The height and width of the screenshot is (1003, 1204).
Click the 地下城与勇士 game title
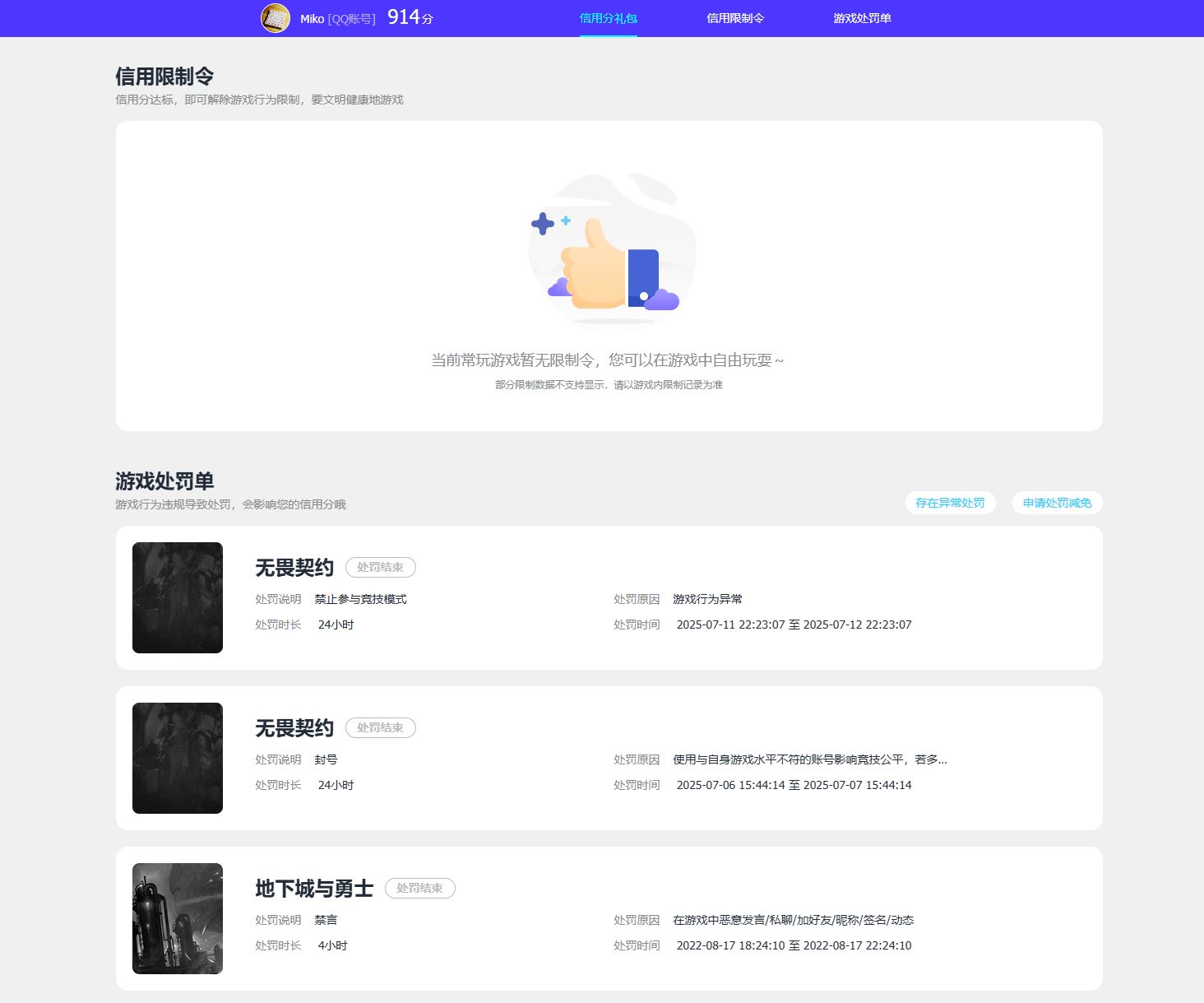(x=314, y=889)
